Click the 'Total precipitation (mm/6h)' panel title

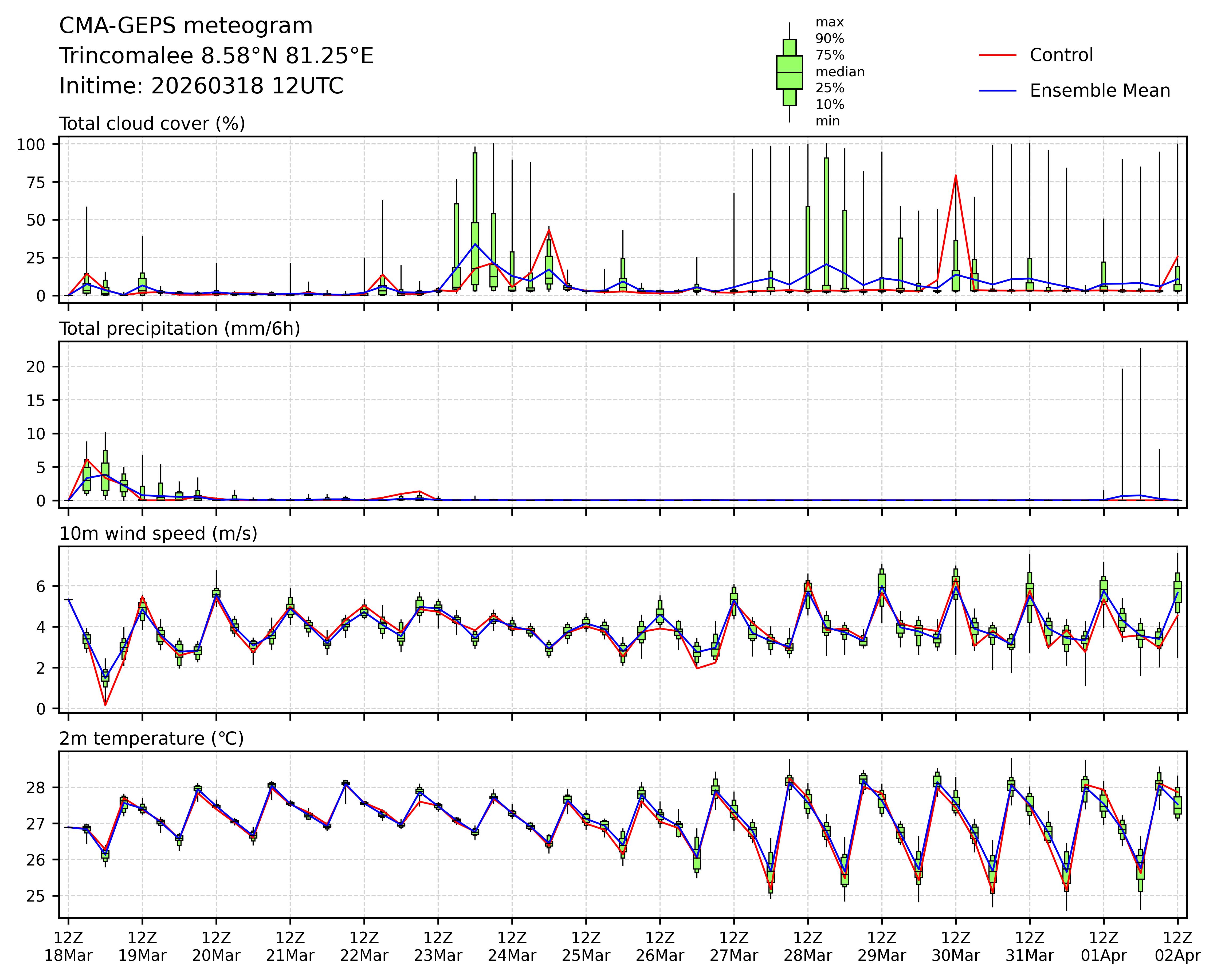[180, 329]
